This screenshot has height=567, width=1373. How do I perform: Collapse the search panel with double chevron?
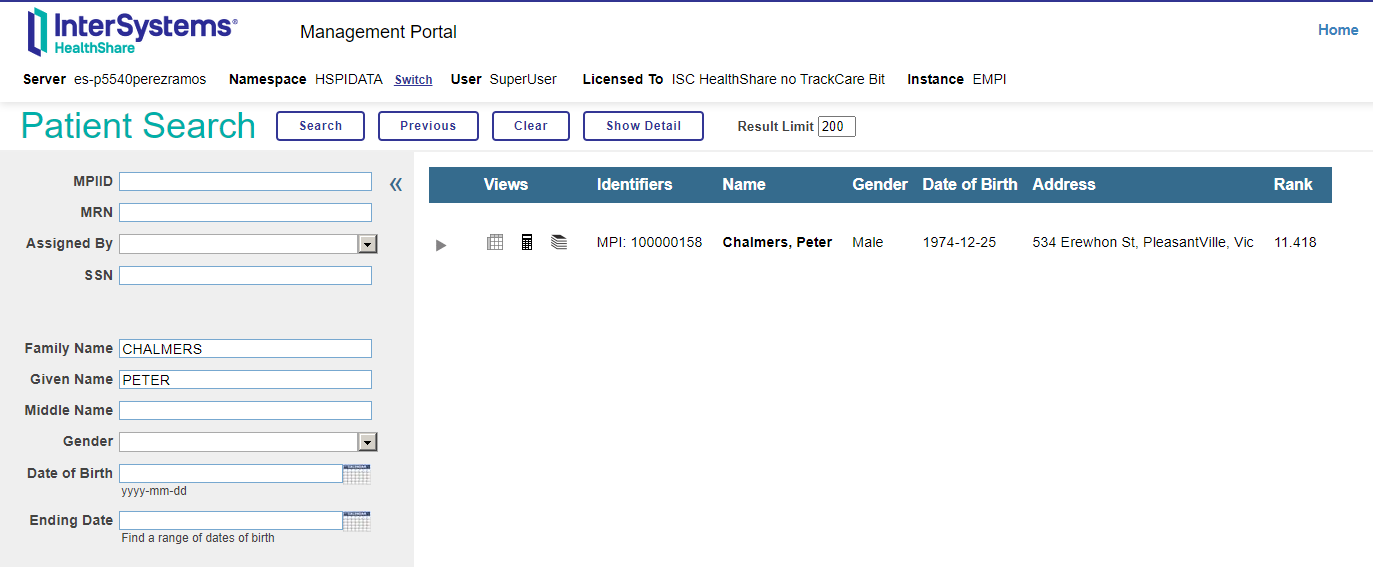click(396, 184)
